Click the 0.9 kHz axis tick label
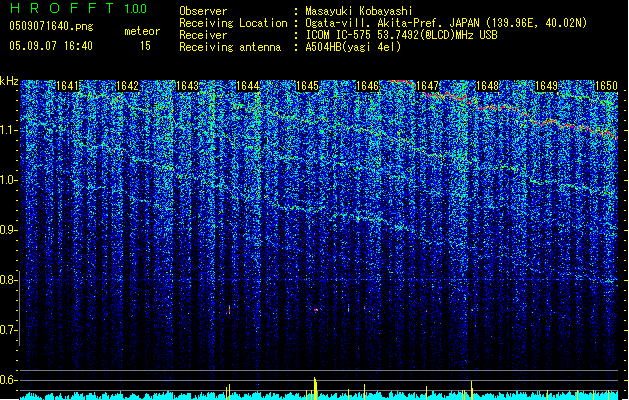The image size is (629, 400). click(8, 230)
